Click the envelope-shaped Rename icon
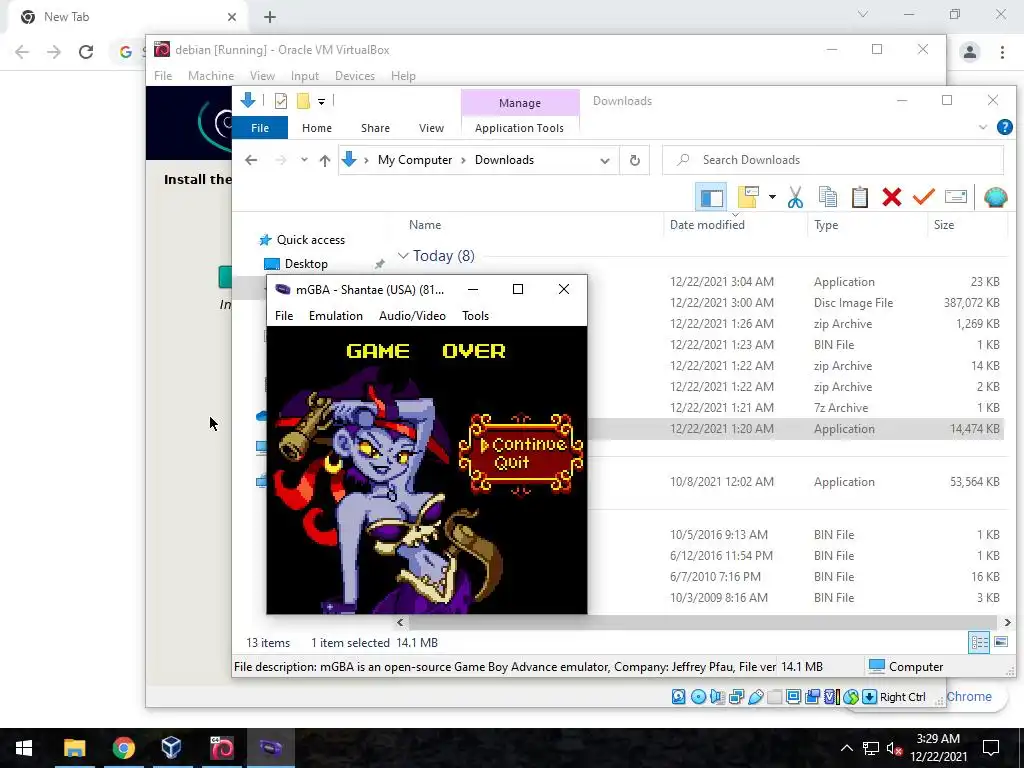1024x768 pixels. tap(955, 197)
